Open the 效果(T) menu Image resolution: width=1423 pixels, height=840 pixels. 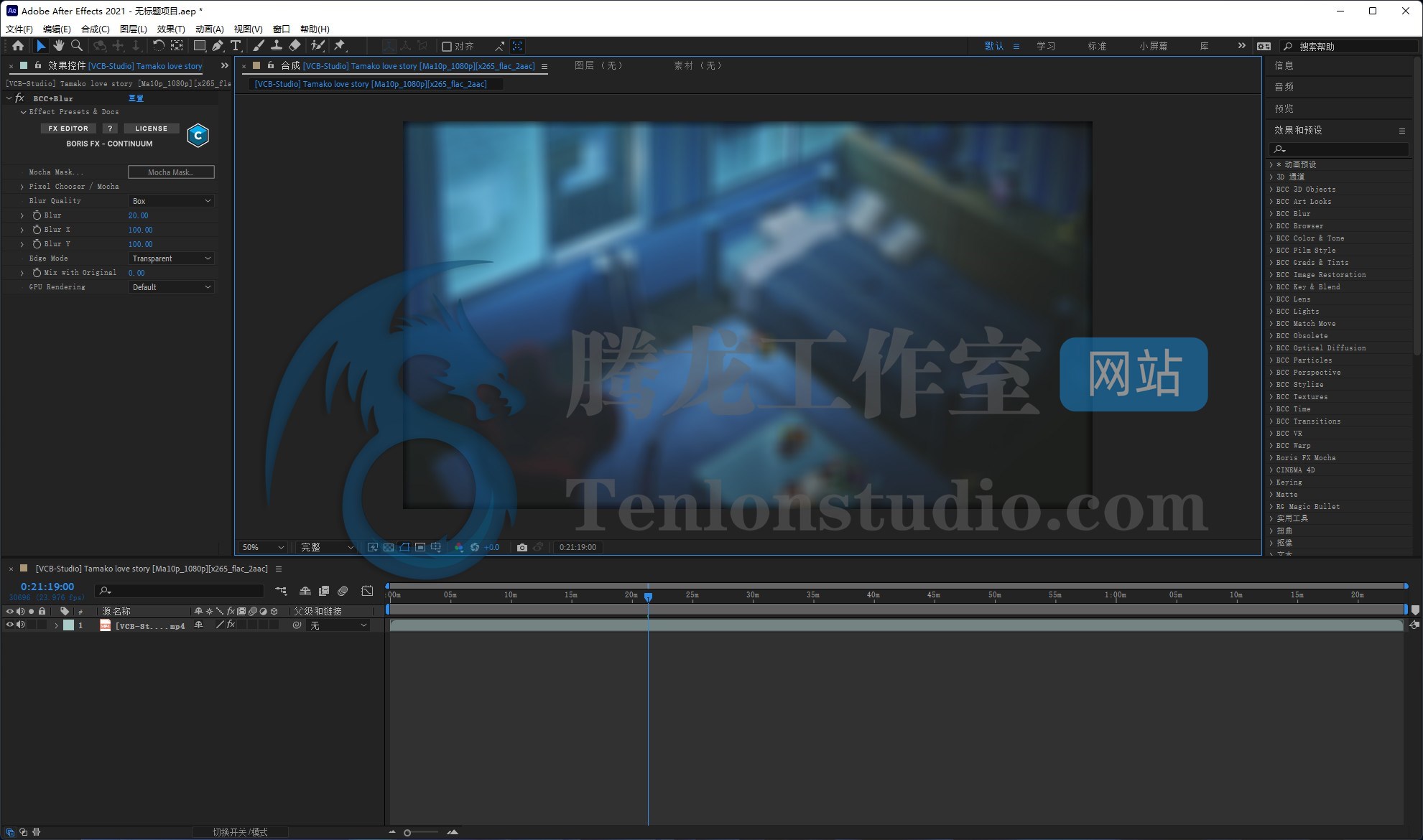(171, 29)
